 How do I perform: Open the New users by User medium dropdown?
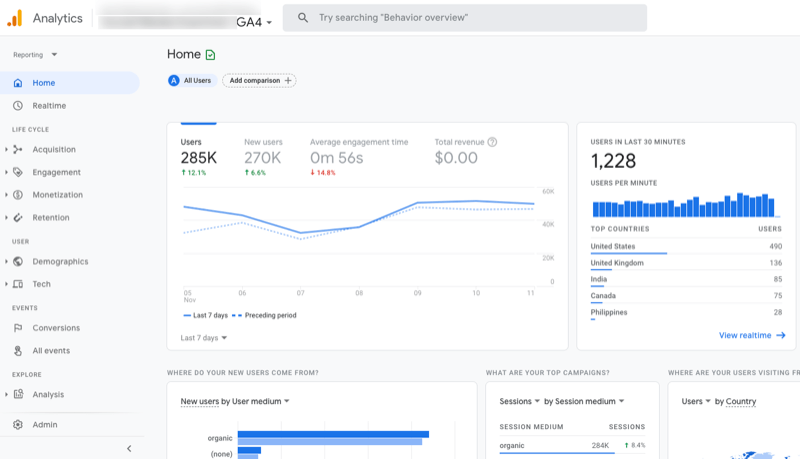coord(235,401)
